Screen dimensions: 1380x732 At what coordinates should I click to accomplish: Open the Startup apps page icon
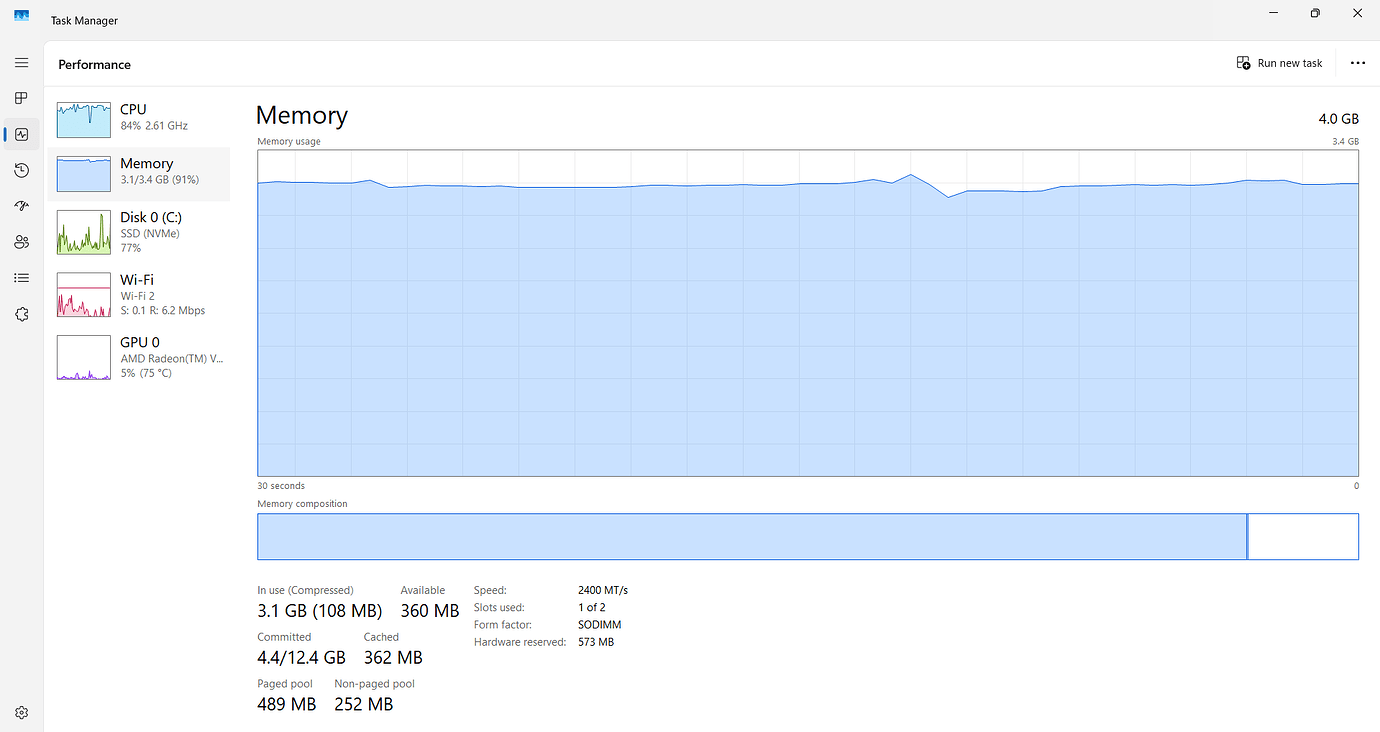22,206
